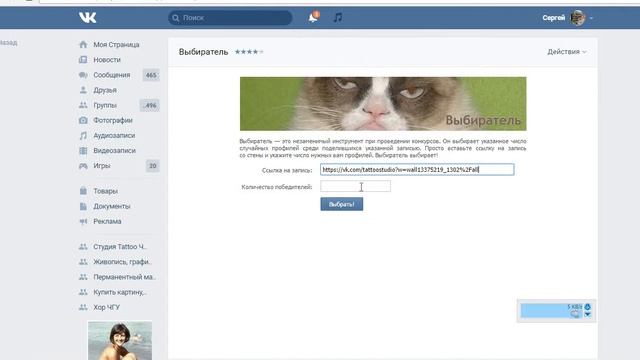Open Перманентный ма.. group link
This screenshot has width=640, height=360.
pos(124,277)
